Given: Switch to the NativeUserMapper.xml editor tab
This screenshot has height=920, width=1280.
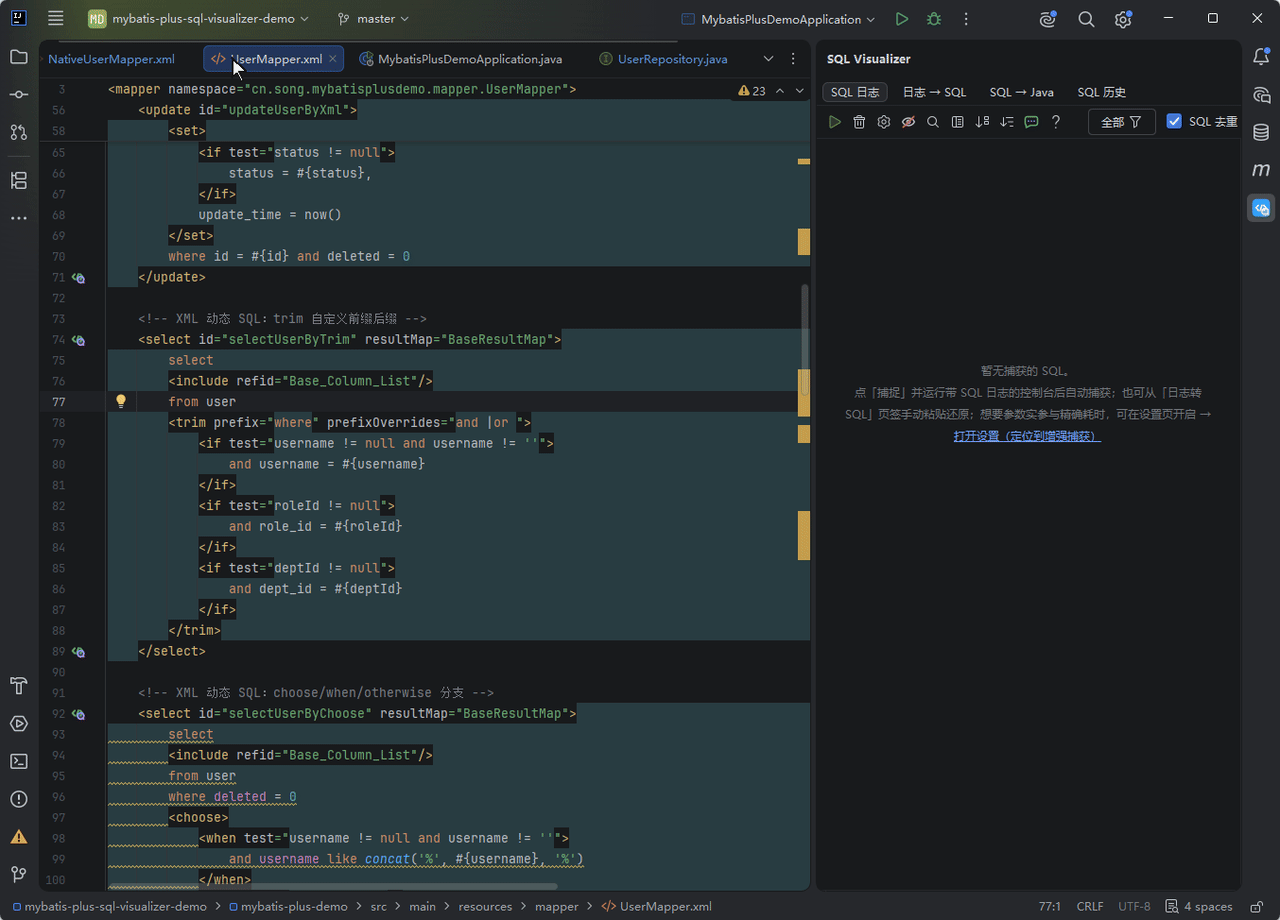Looking at the screenshot, I should tap(111, 59).
